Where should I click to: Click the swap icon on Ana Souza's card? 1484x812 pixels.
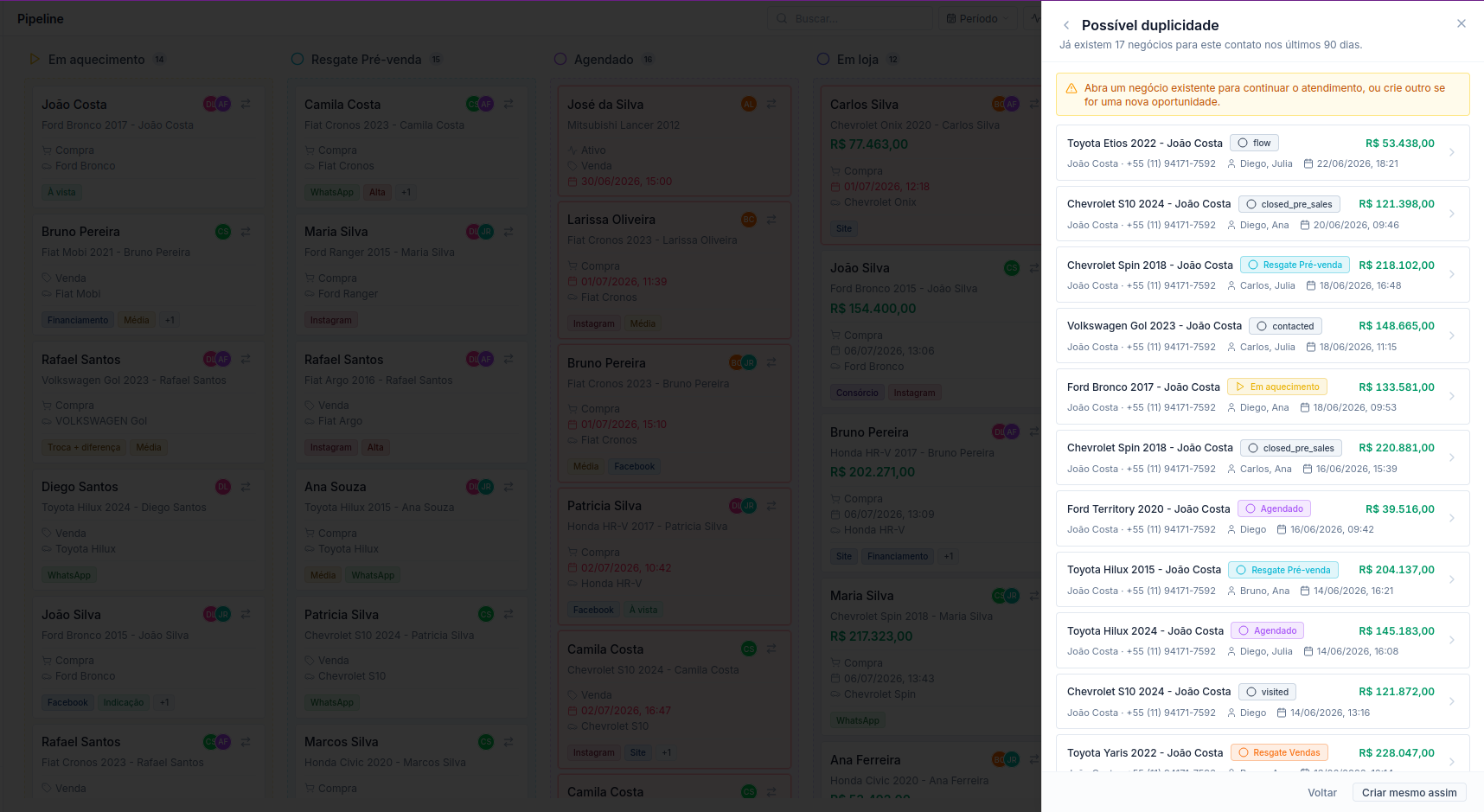point(509,487)
